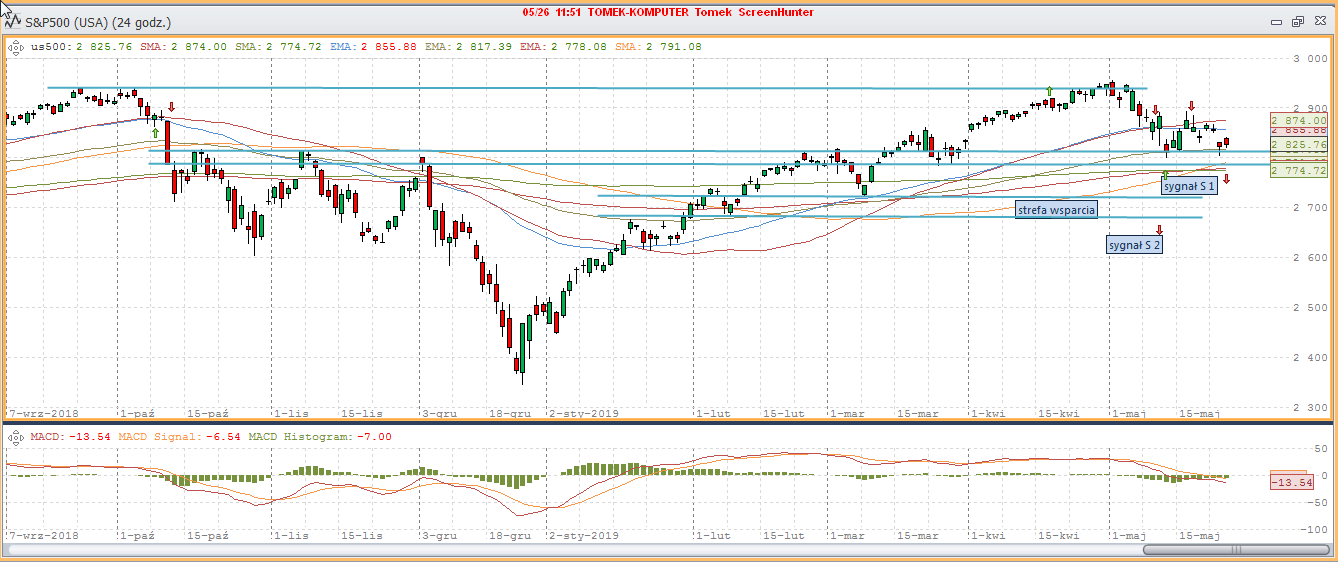Click the chart icon beside S&P500 title
The width and height of the screenshot is (1338, 562).
[15, 20]
